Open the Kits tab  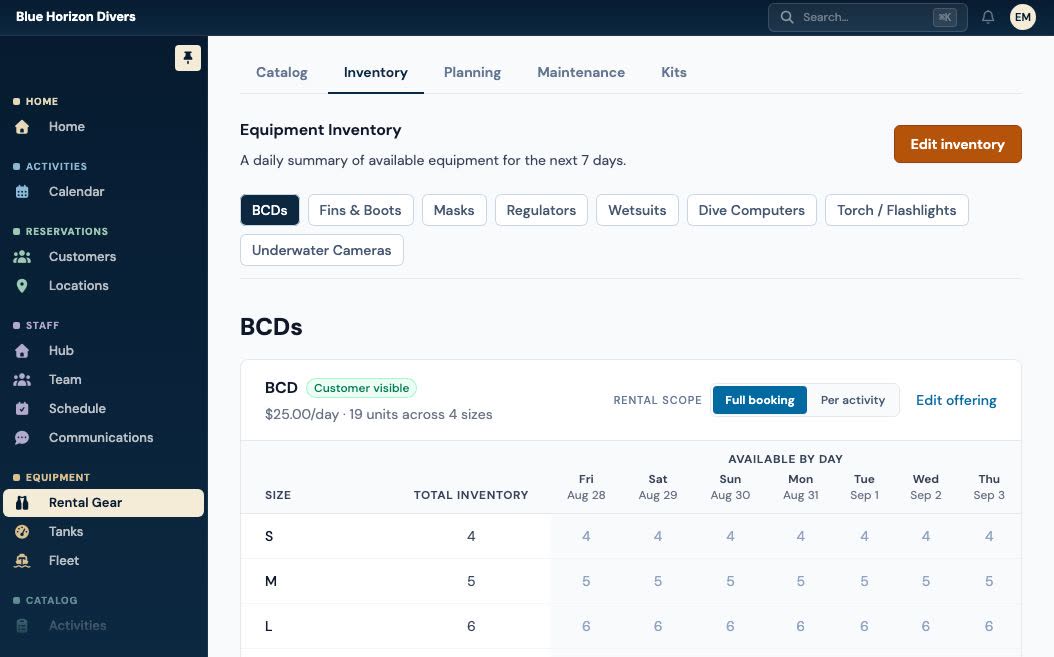[x=674, y=73]
